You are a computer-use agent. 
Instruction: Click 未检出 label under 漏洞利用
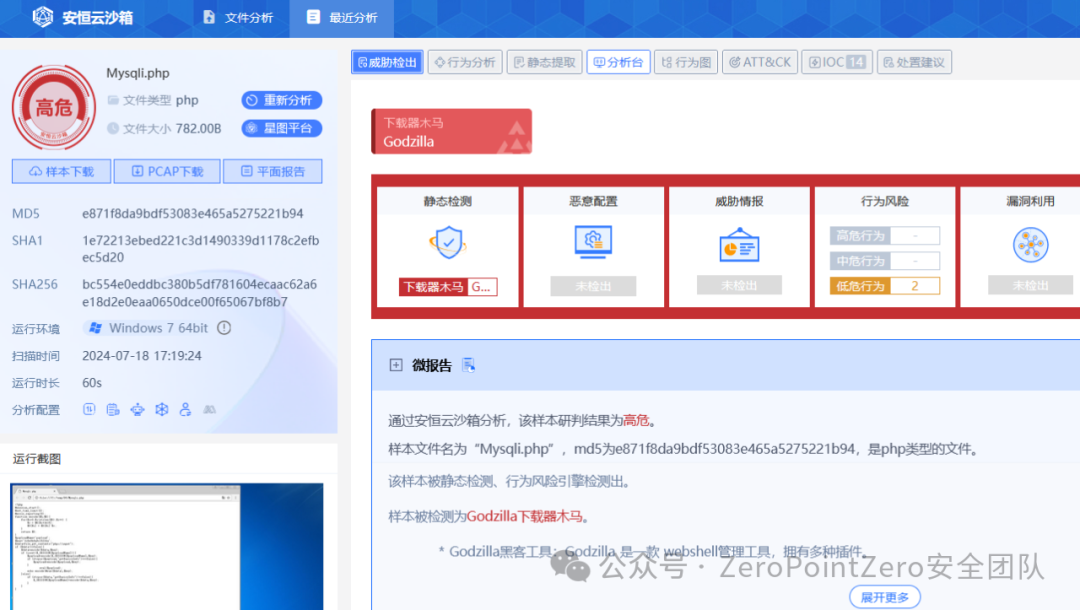pyautogui.click(x=1030, y=285)
